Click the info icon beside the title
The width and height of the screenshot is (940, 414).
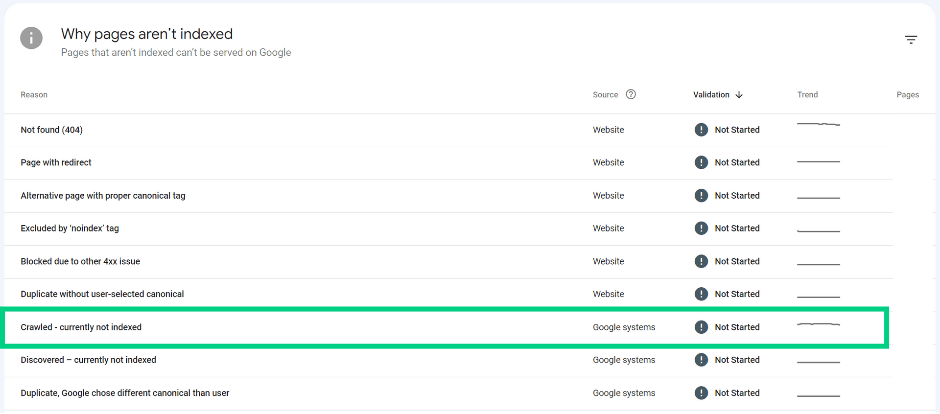tap(31, 38)
